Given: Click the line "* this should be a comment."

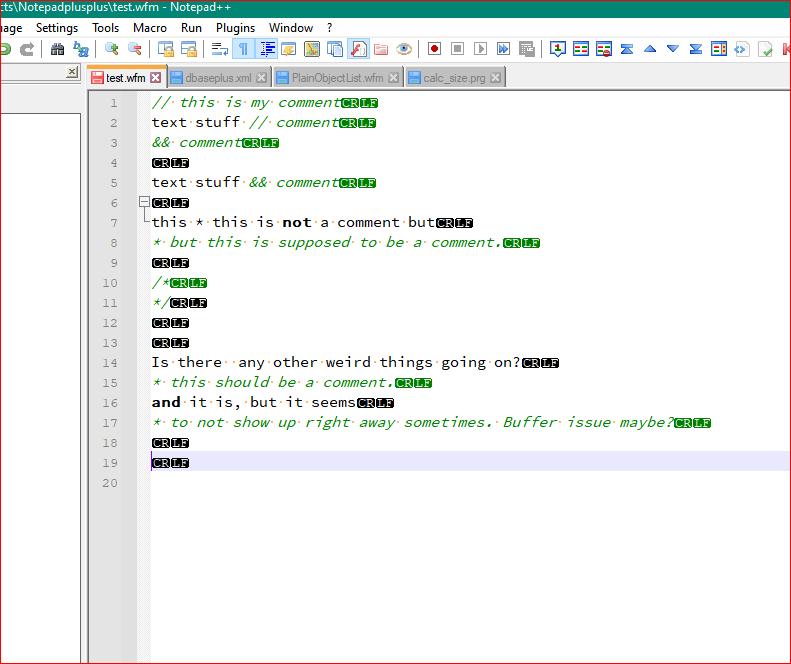Looking at the screenshot, I should click(x=272, y=382).
